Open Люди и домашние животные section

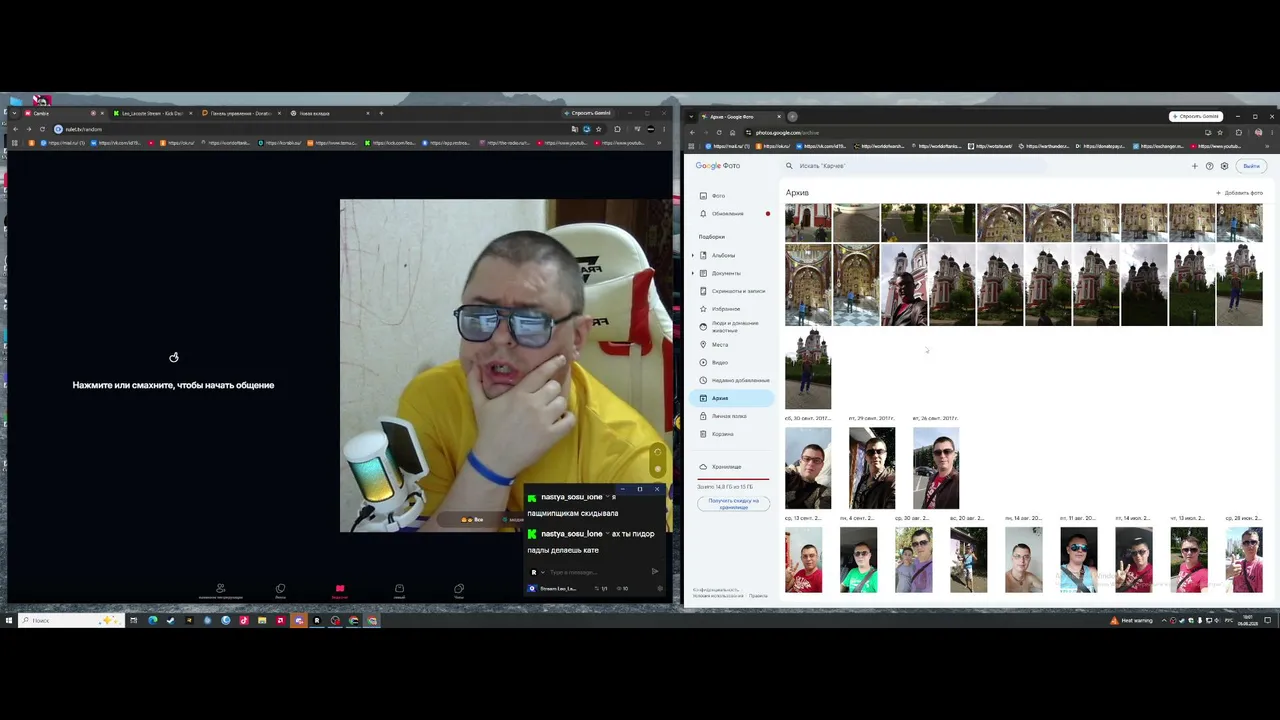[x=730, y=327]
